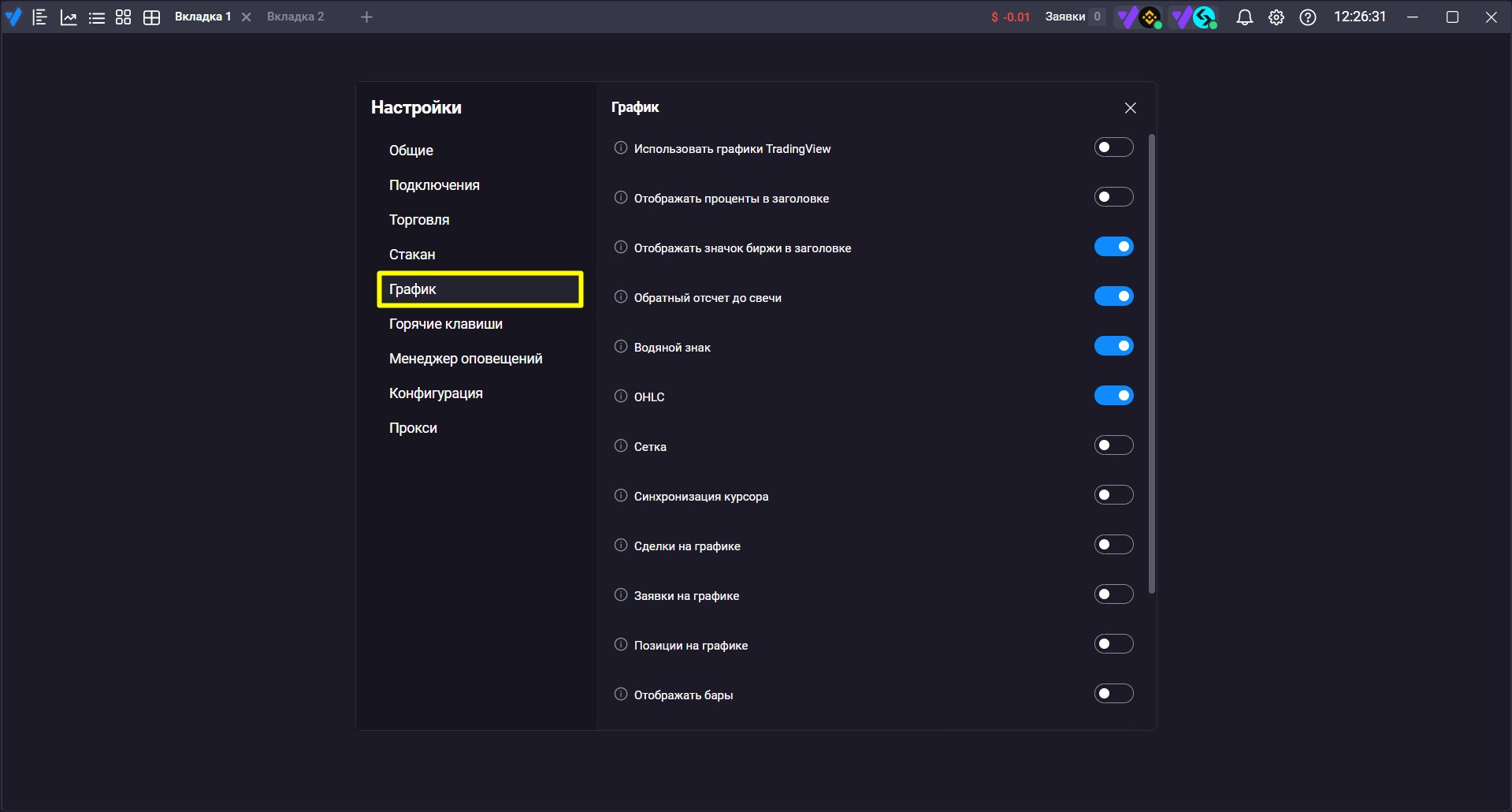Turn off Водяной знак toggle
Image resolution: width=1512 pixels, height=812 pixels.
click(1113, 346)
